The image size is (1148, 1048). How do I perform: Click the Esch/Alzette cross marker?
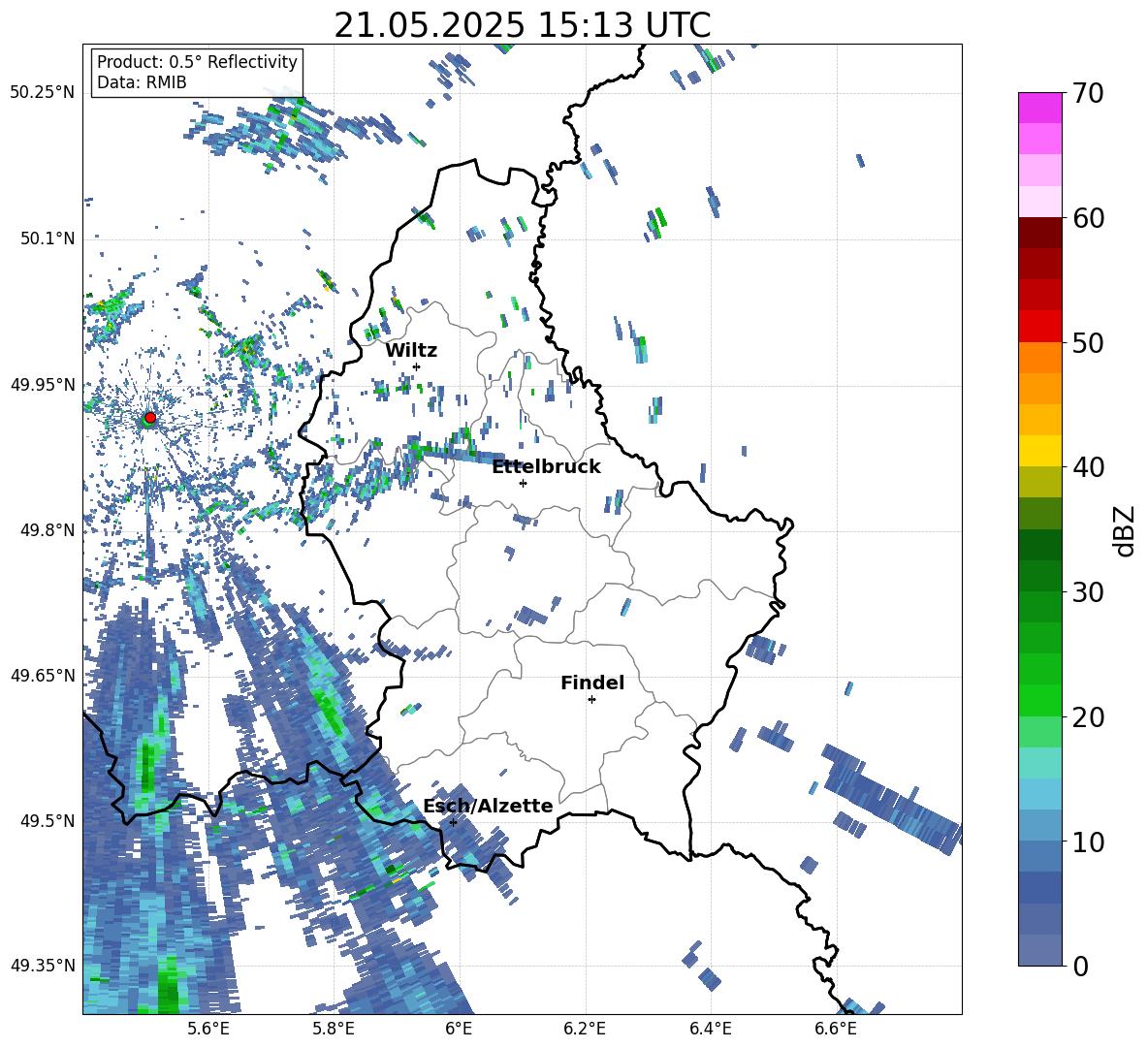click(453, 822)
